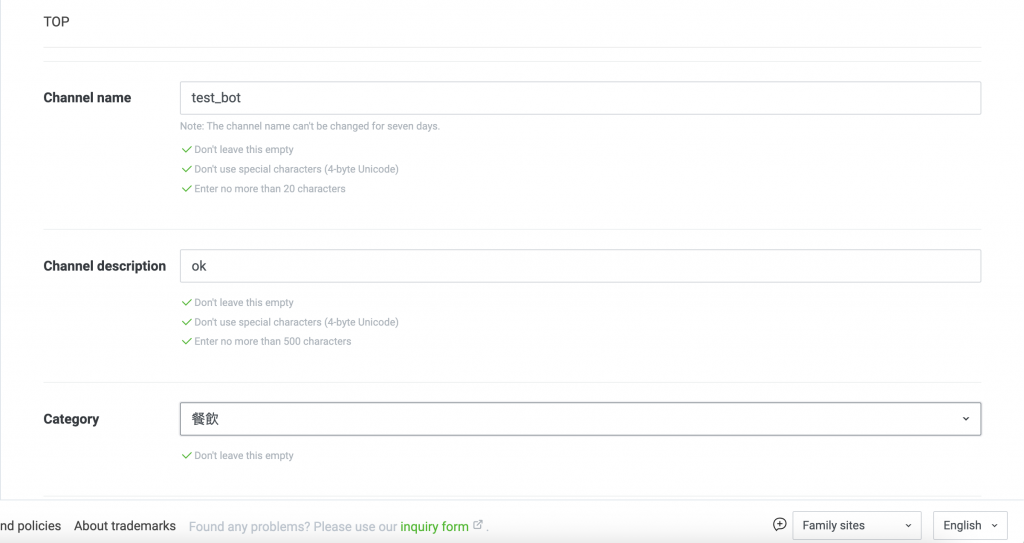
Task: Click checkmark beside 'Enter no more than 500 characters'
Action: [186, 342]
